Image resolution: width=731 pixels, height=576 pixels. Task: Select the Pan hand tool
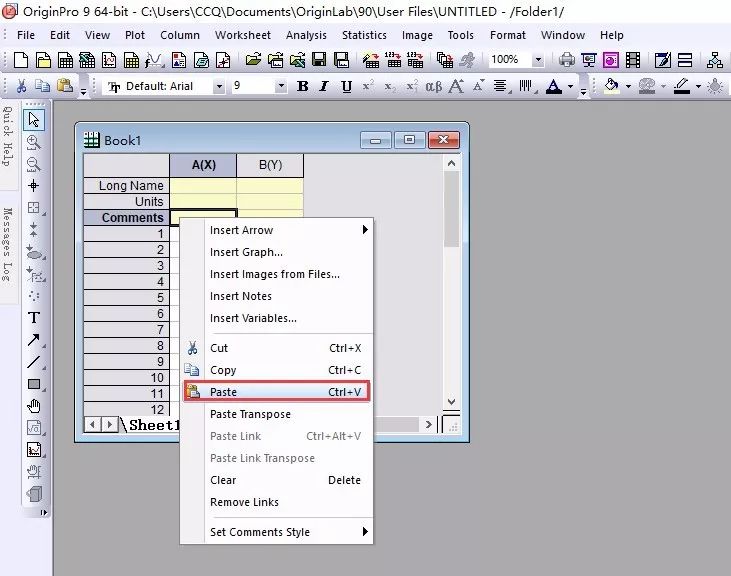point(34,406)
